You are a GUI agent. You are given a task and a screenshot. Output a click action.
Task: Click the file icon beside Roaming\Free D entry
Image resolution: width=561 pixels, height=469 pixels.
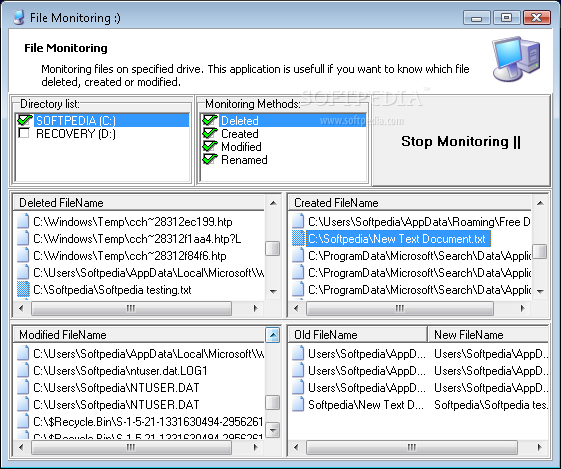coord(298,221)
